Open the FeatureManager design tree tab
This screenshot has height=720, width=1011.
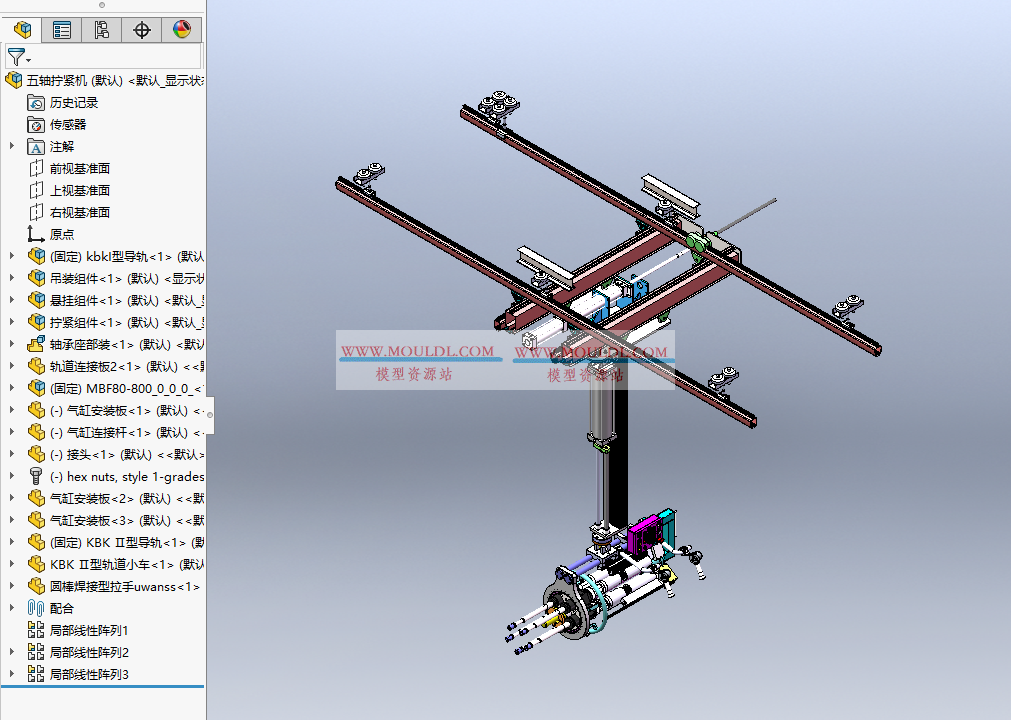tap(22, 30)
